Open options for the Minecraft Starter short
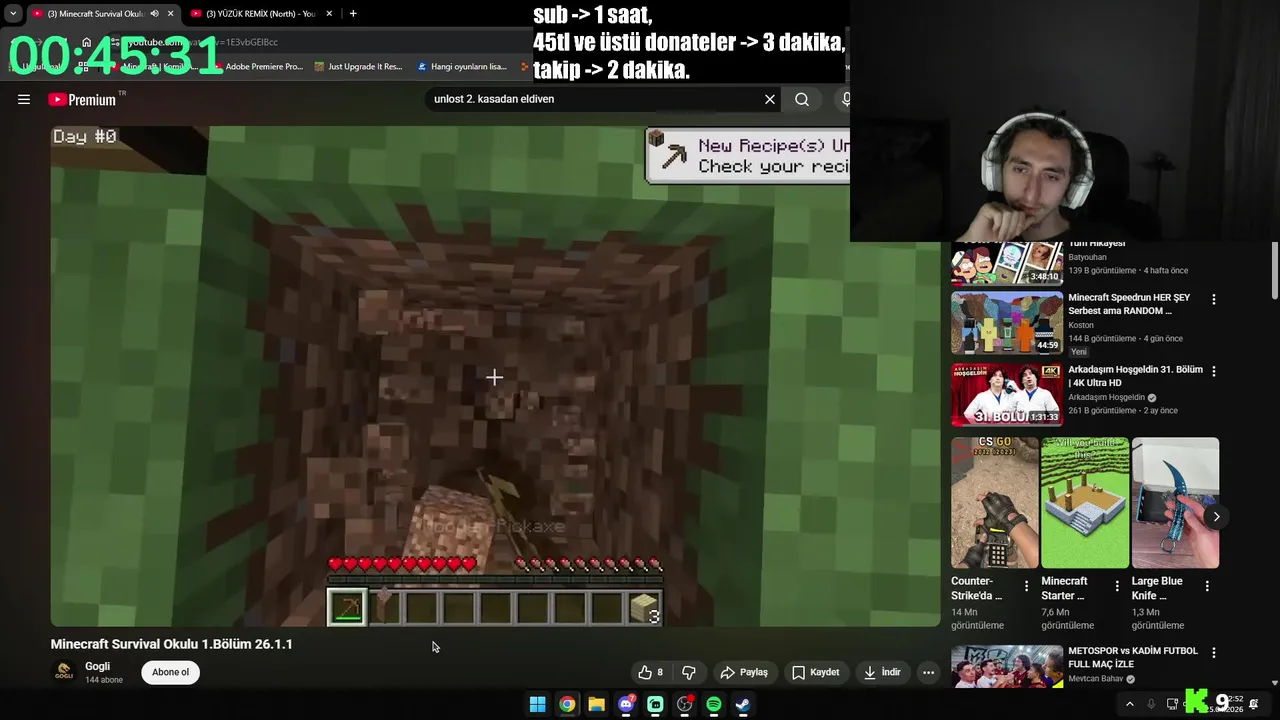 tap(1117, 587)
